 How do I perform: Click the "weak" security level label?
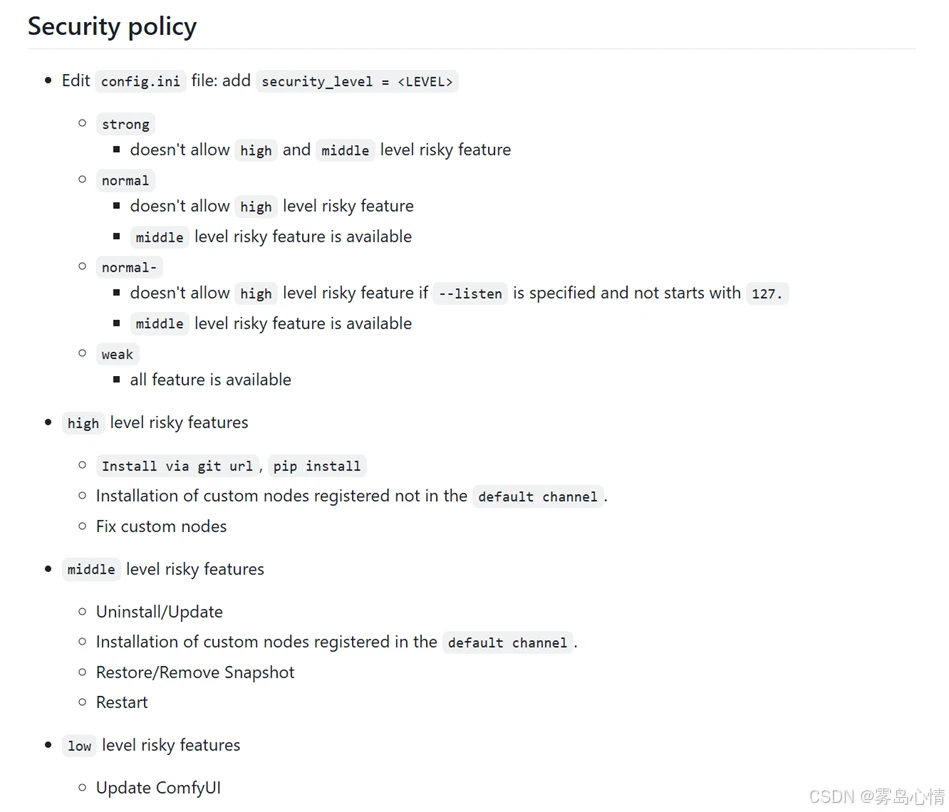pyautogui.click(x=117, y=354)
